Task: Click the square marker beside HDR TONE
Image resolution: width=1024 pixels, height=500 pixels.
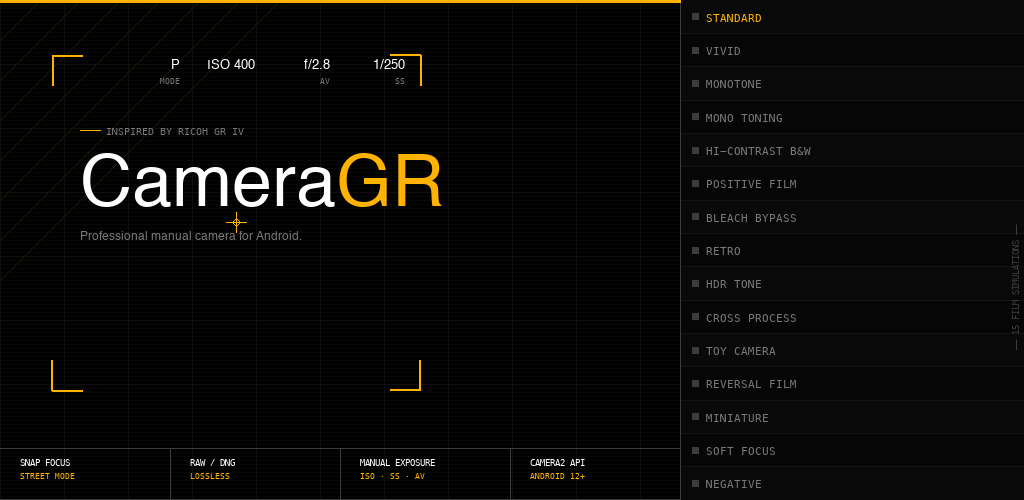Action: pyautogui.click(x=696, y=283)
